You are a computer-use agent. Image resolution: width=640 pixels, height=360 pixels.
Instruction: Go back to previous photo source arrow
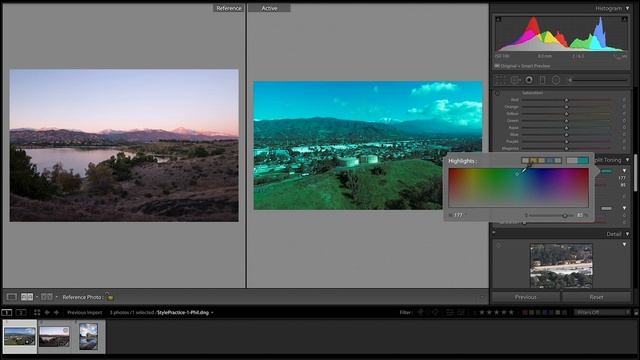pos(47,312)
